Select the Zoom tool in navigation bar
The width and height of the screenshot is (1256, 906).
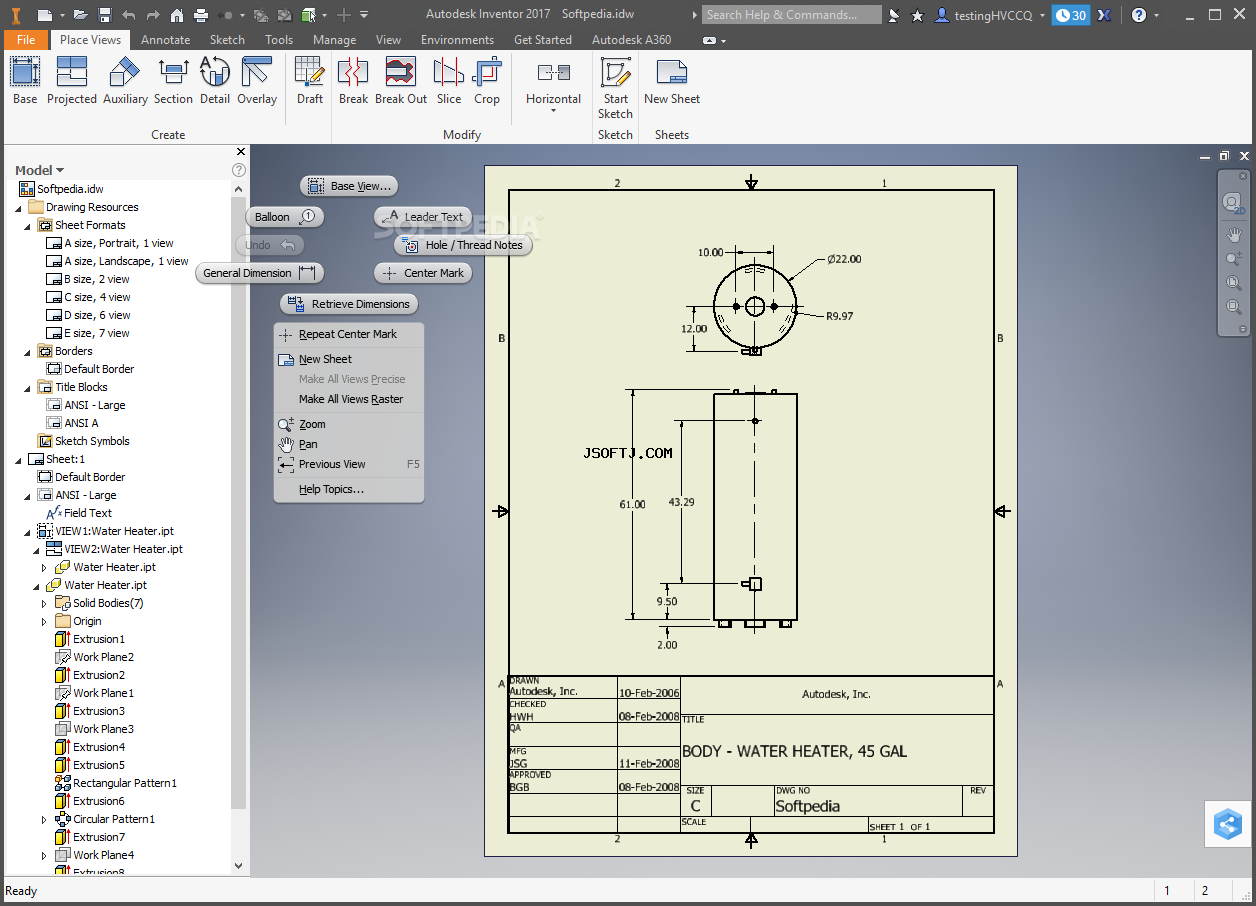coord(1233,259)
